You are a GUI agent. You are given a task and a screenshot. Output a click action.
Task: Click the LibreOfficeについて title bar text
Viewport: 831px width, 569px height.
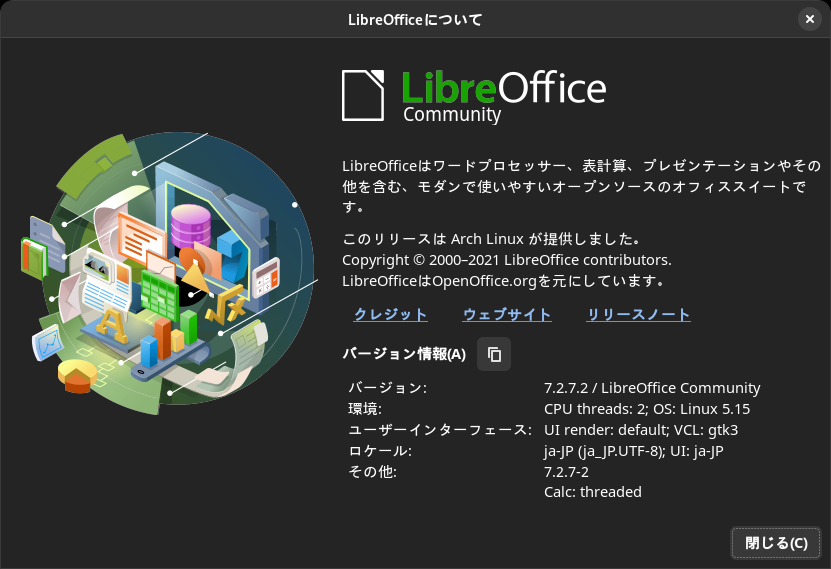coord(415,20)
